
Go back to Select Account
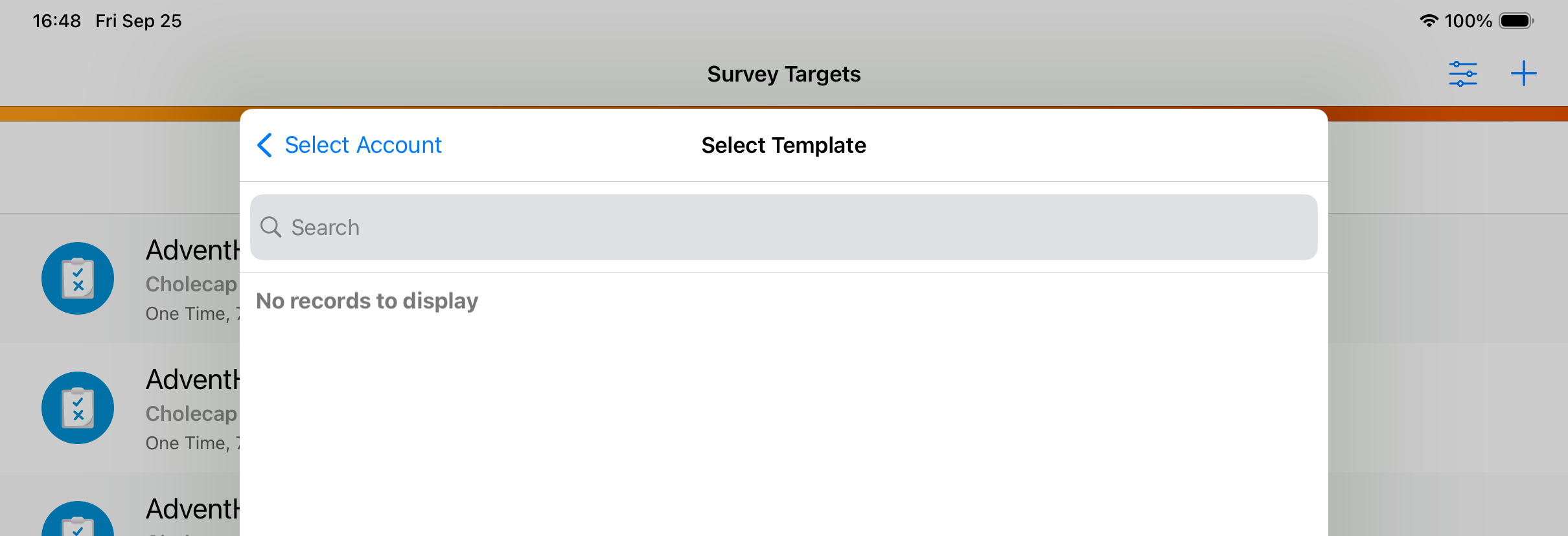click(x=350, y=145)
